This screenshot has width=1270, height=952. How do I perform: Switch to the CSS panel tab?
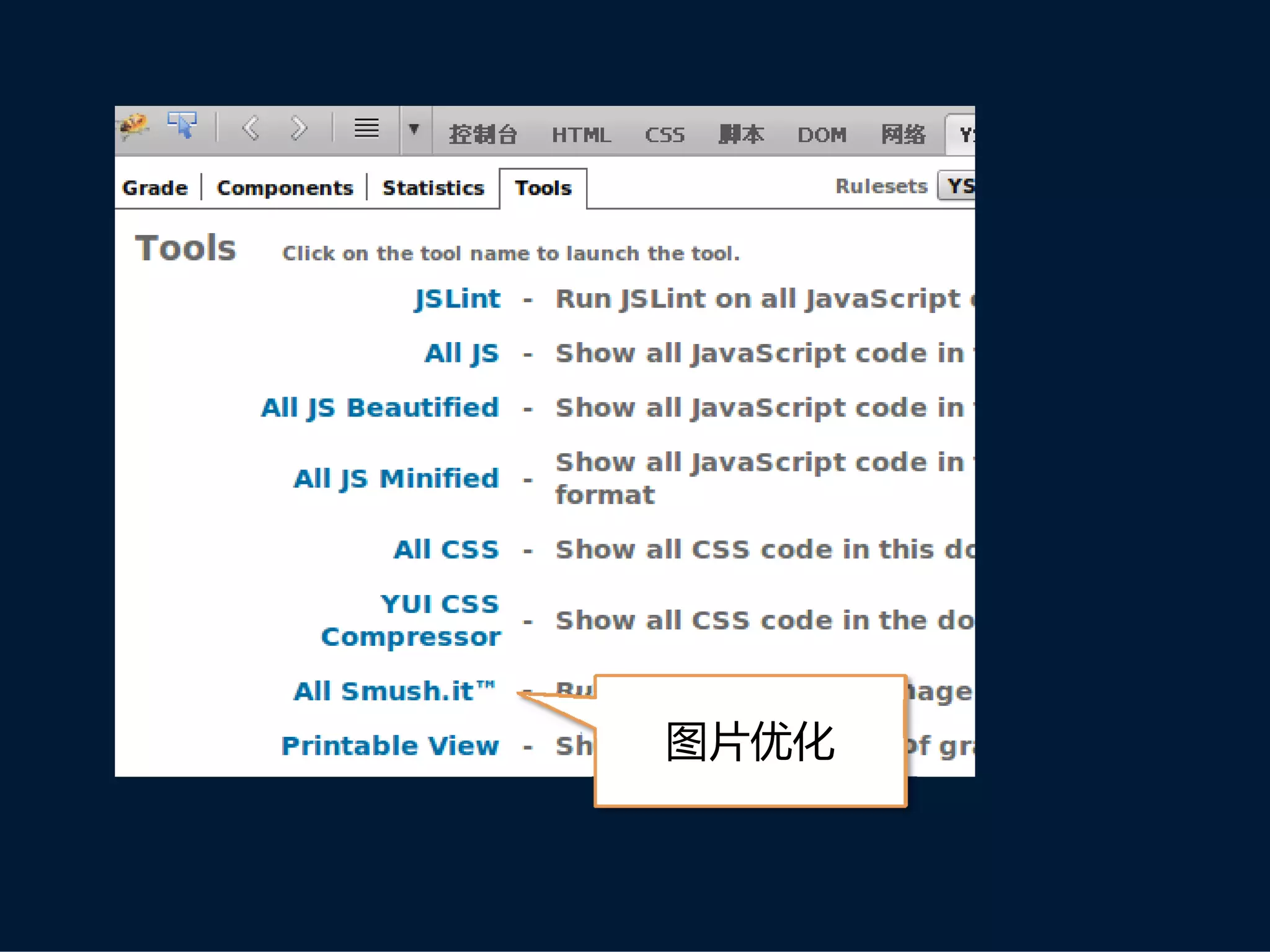click(664, 134)
